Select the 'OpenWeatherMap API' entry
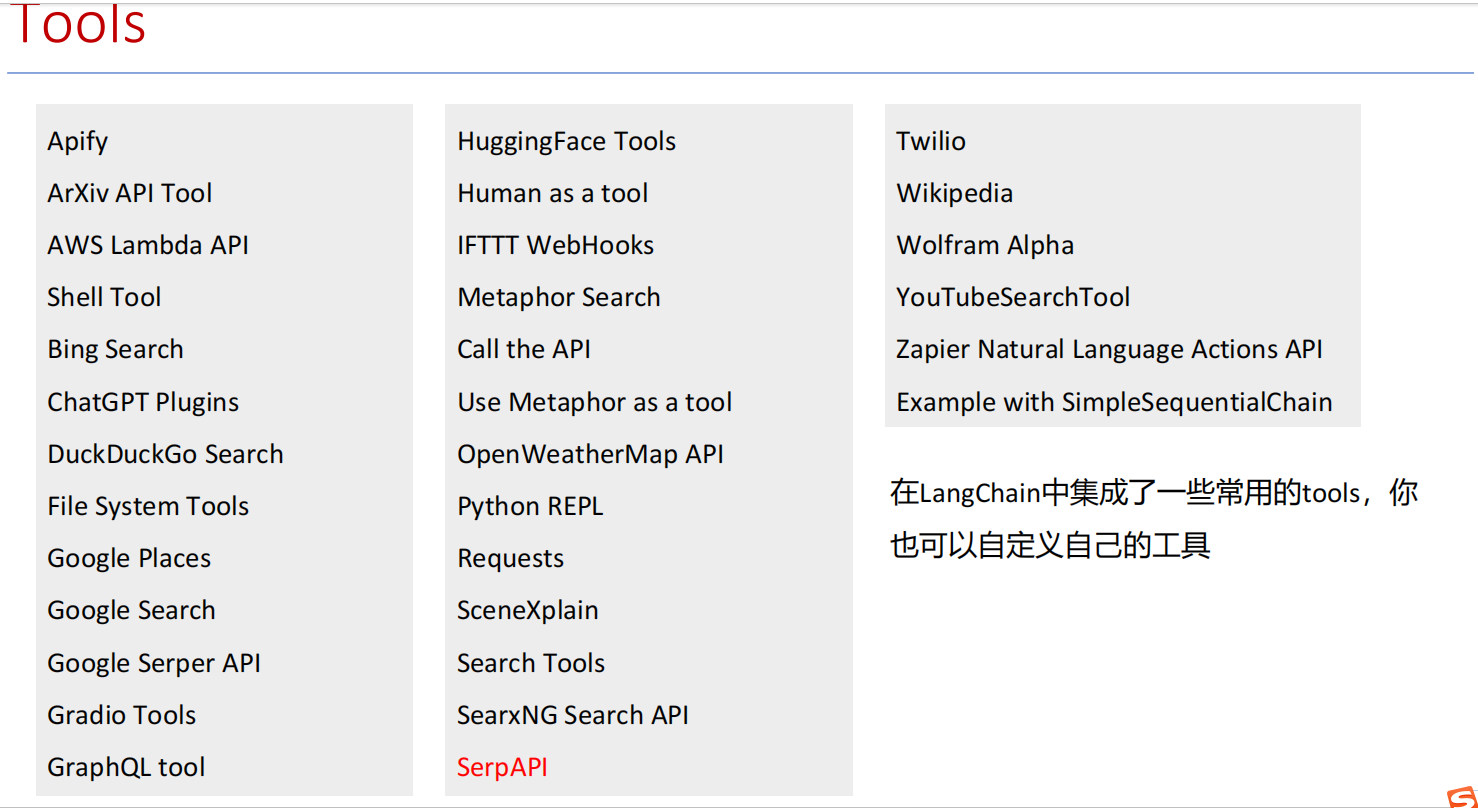This screenshot has height=808, width=1478. click(591, 455)
